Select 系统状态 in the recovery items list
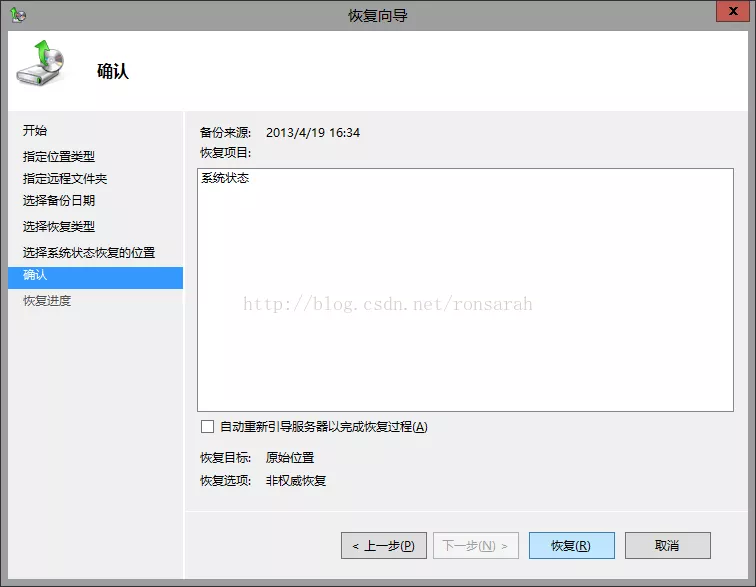Screen dimensions: 756x587 click(x=225, y=179)
